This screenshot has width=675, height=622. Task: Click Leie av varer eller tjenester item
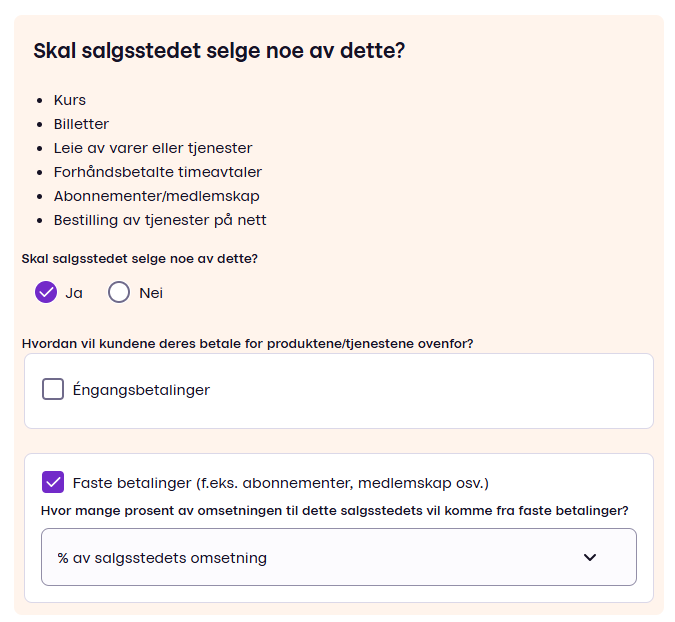[x=153, y=148]
